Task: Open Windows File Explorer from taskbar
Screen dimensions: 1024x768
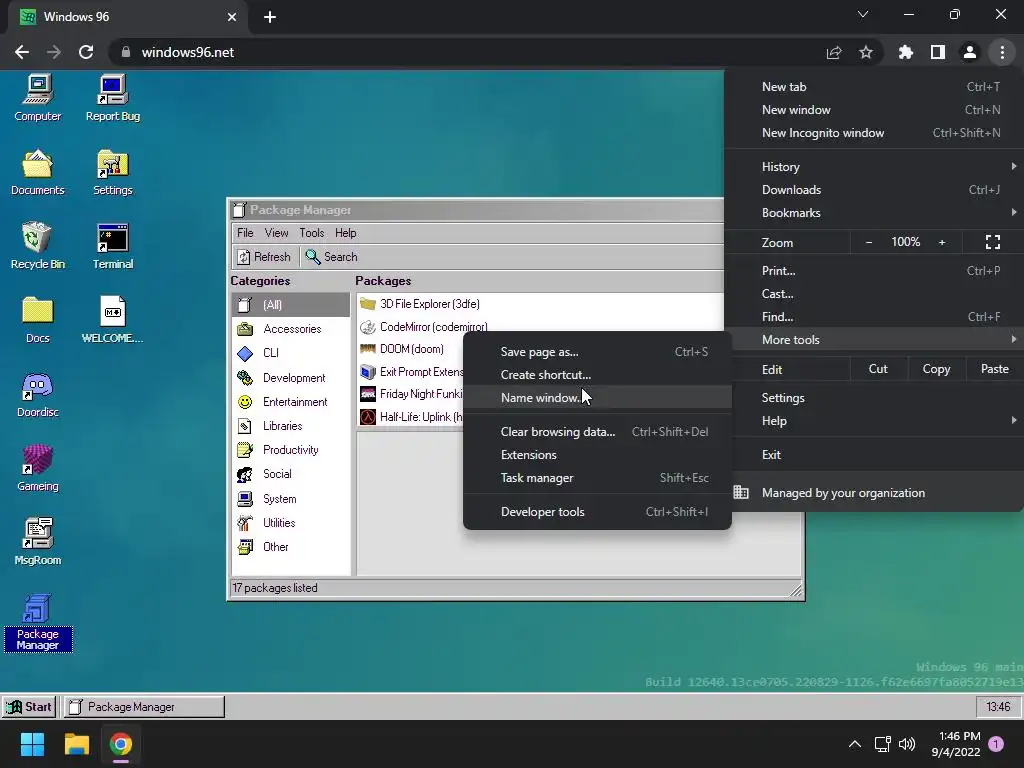Action: (76, 744)
